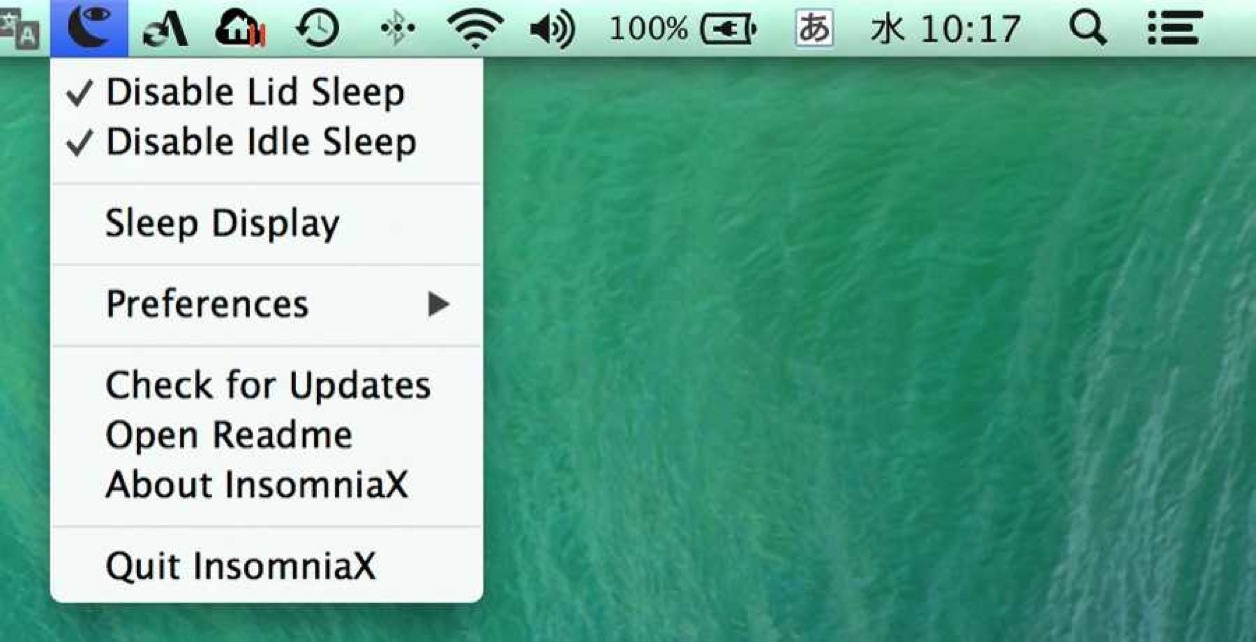Open the Wi-Fi status menu

point(475,29)
